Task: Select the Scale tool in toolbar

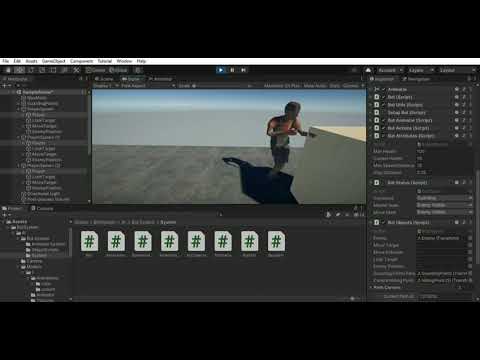Action: click(x=42, y=70)
